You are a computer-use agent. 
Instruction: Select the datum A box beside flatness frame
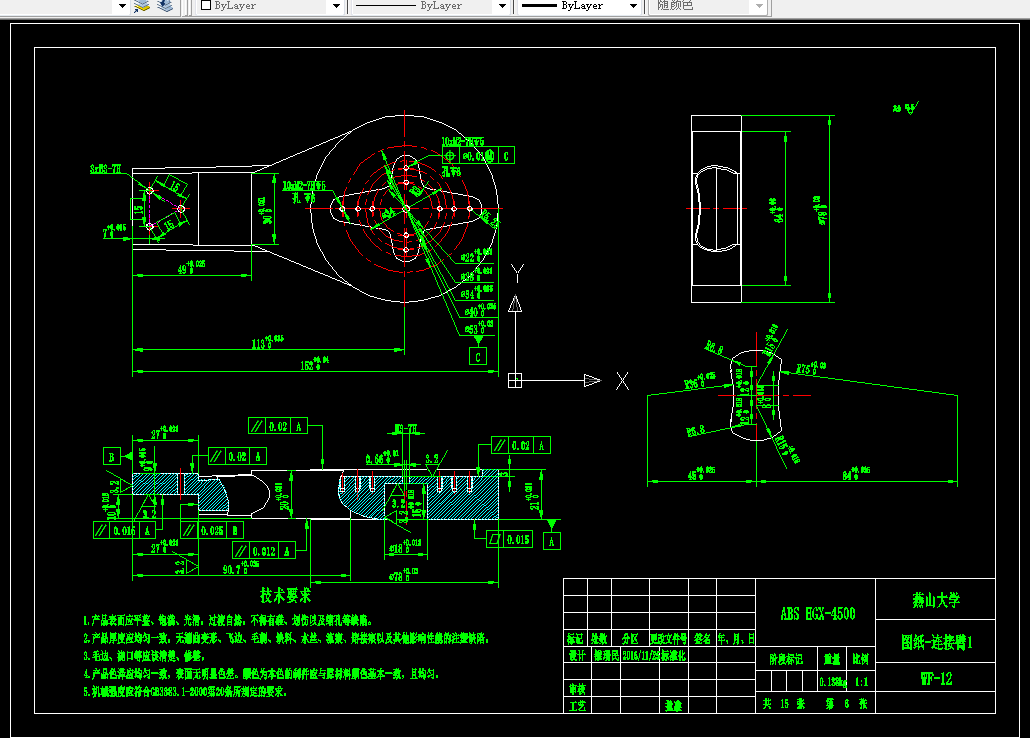(x=552, y=541)
